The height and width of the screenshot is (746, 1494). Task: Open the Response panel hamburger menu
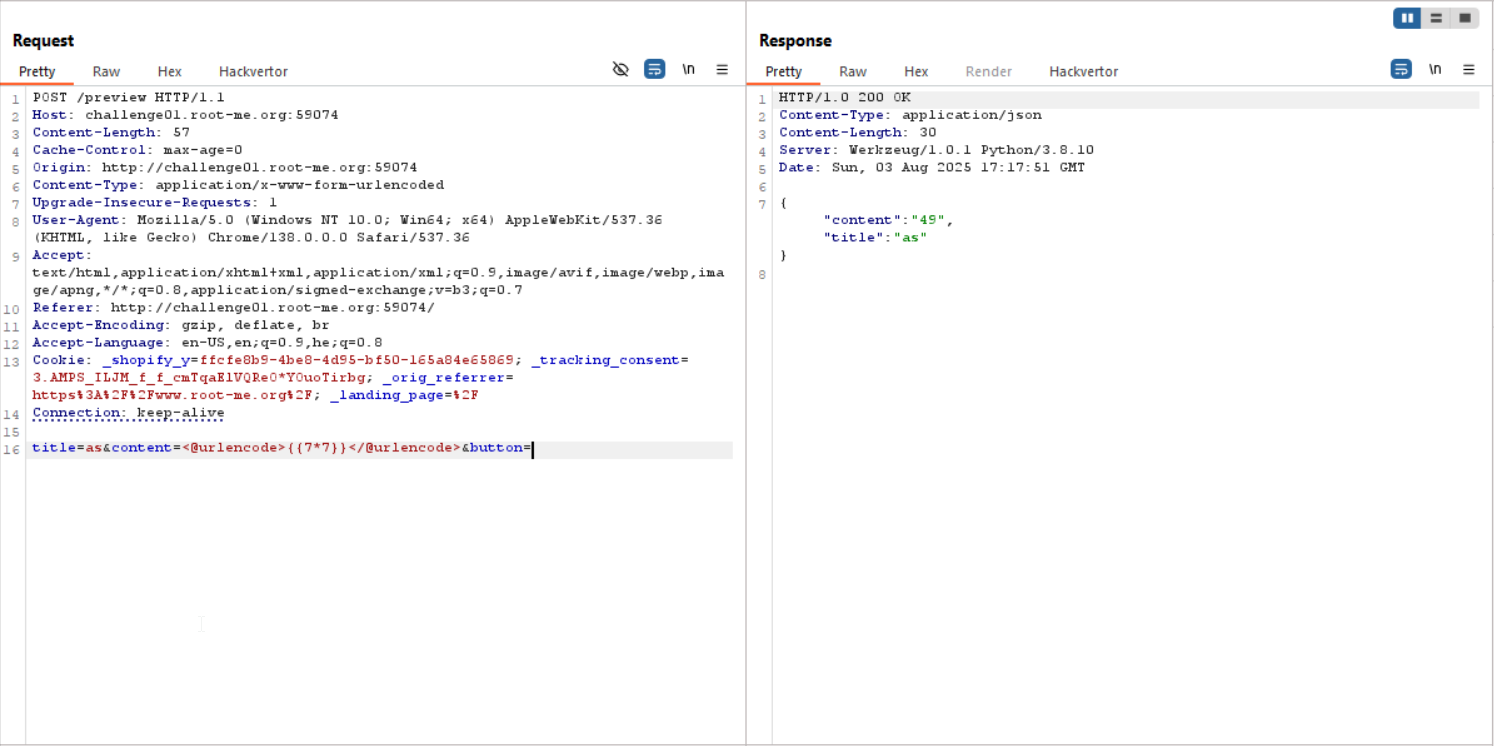pos(1468,69)
